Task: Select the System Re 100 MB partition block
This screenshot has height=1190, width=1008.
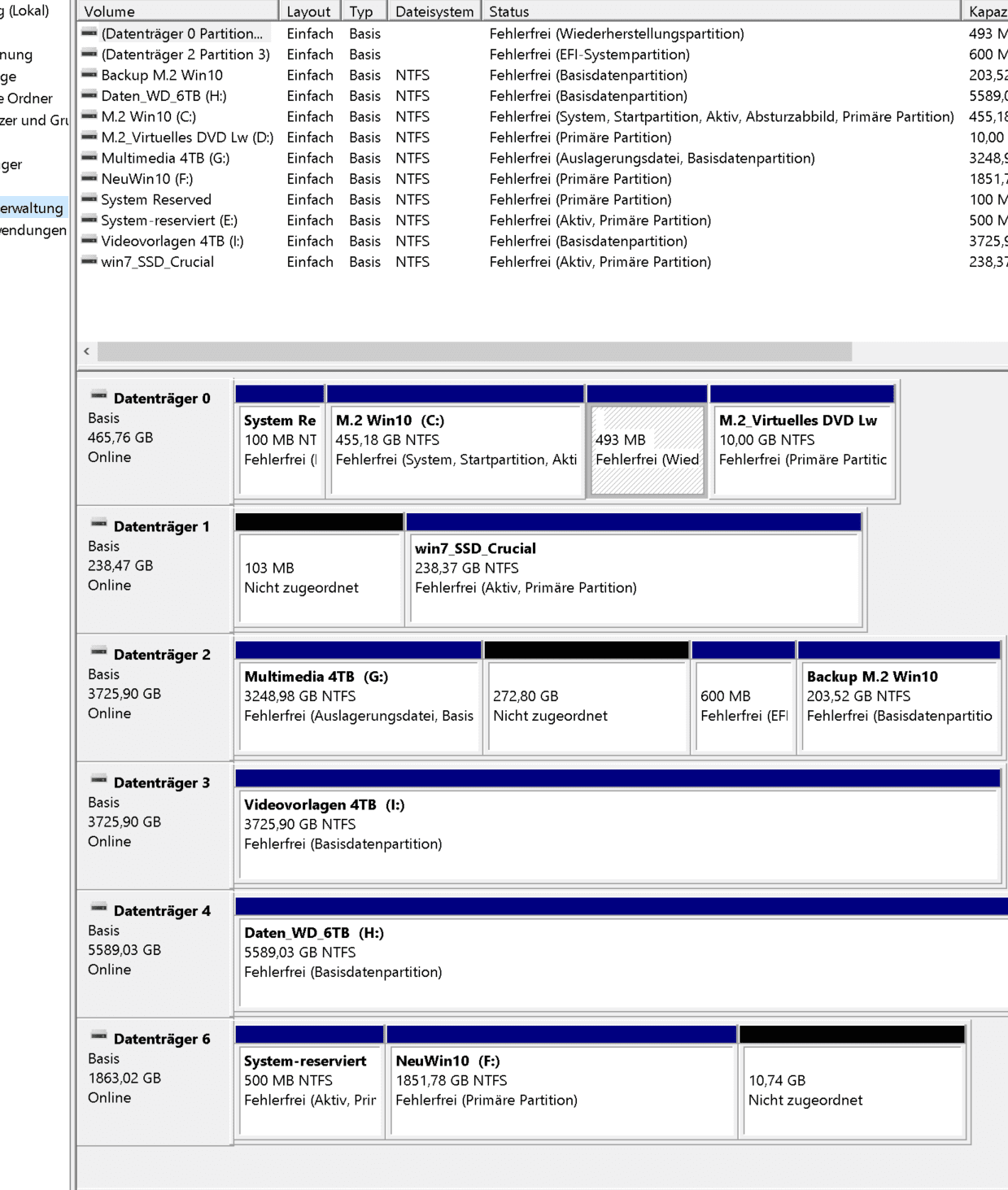Action: pyautogui.click(x=280, y=441)
